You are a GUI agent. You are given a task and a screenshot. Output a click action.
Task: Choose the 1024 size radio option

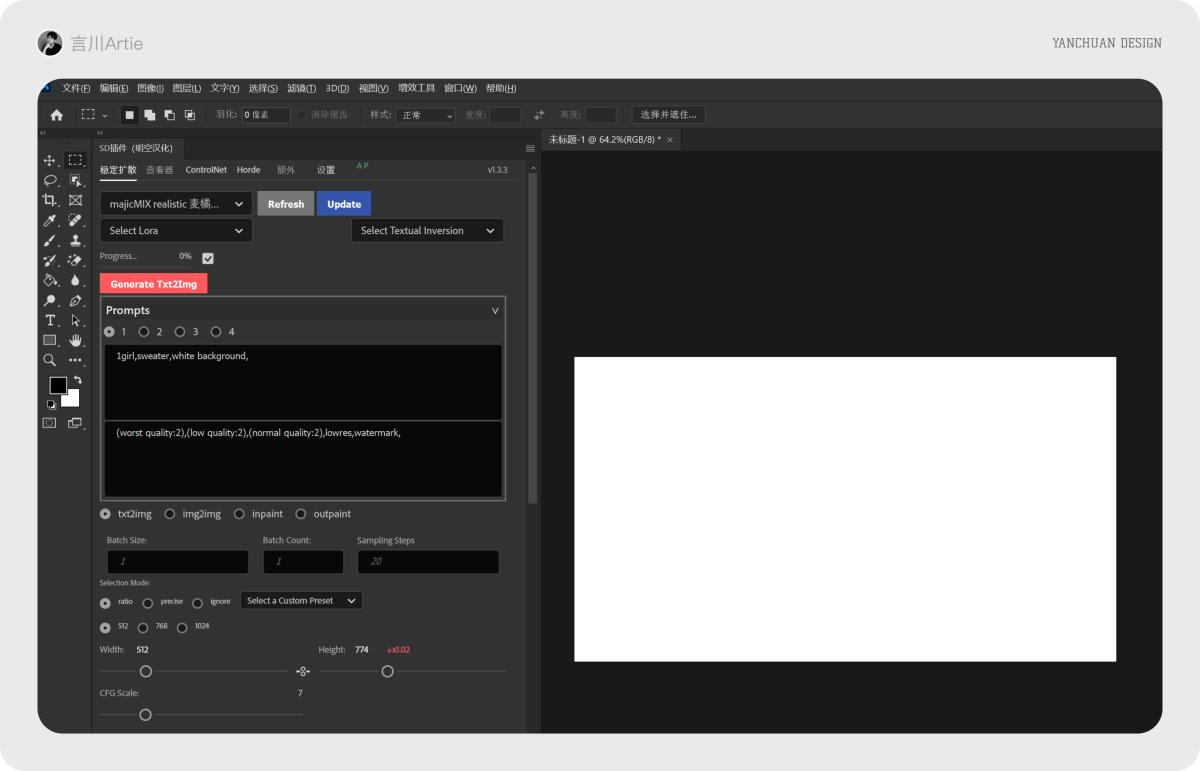[182, 627]
